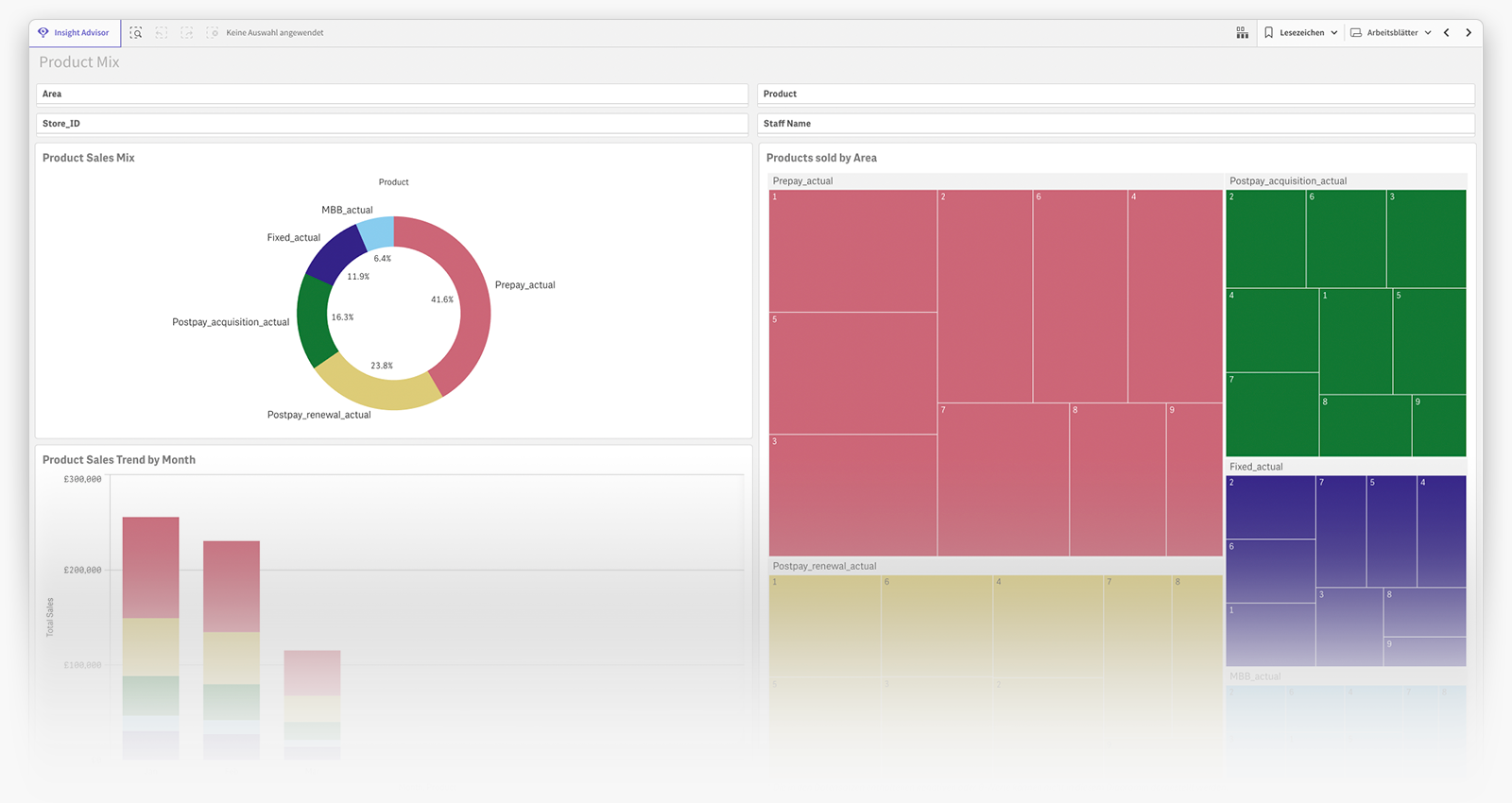
Task: Click the clear all selections icon
Action: [213, 33]
